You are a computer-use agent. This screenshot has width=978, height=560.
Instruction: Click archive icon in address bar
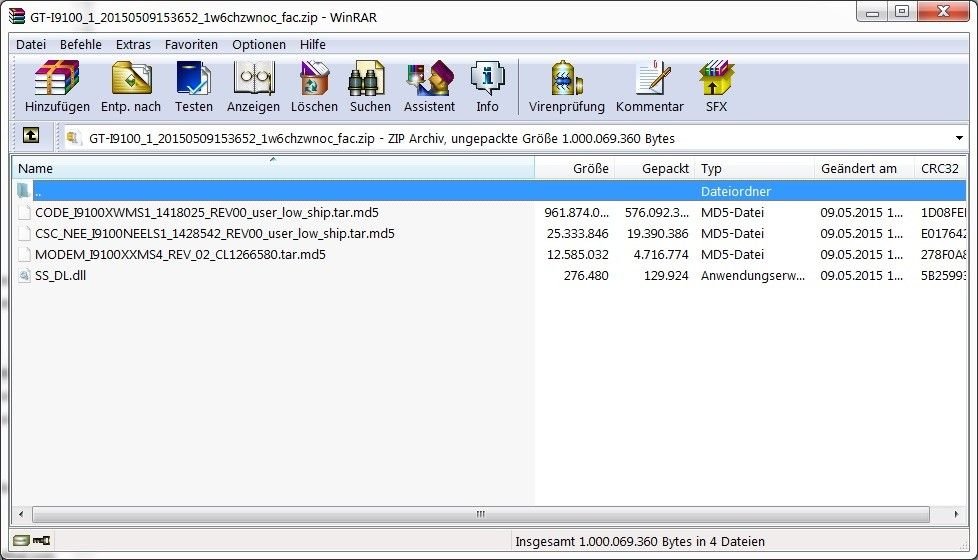pyautogui.click(x=73, y=138)
